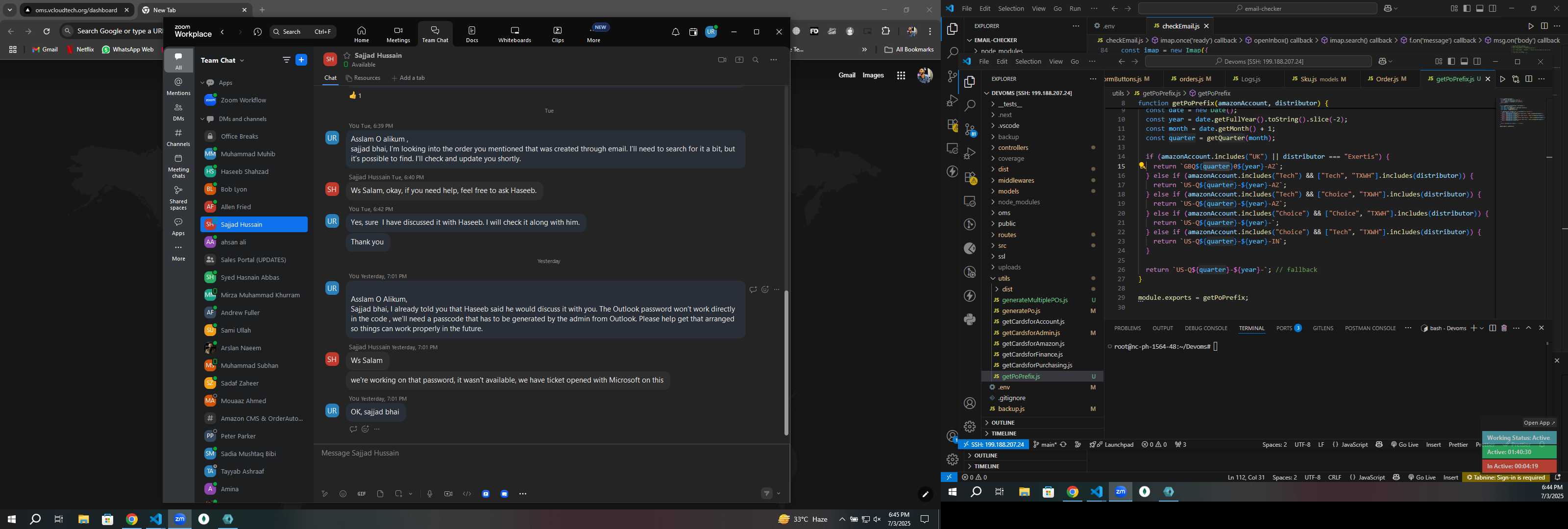The width and height of the screenshot is (1568, 529).
Task: Expand the controllers folder in Explorer
Action: 1013,148
